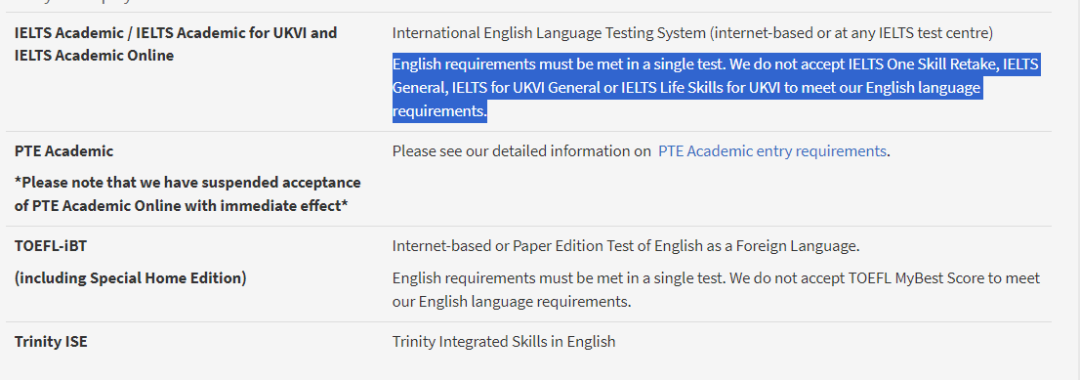The width and height of the screenshot is (1080, 380).
Task: Open the PTE Academic entry requirements link
Action: (x=772, y=151)
